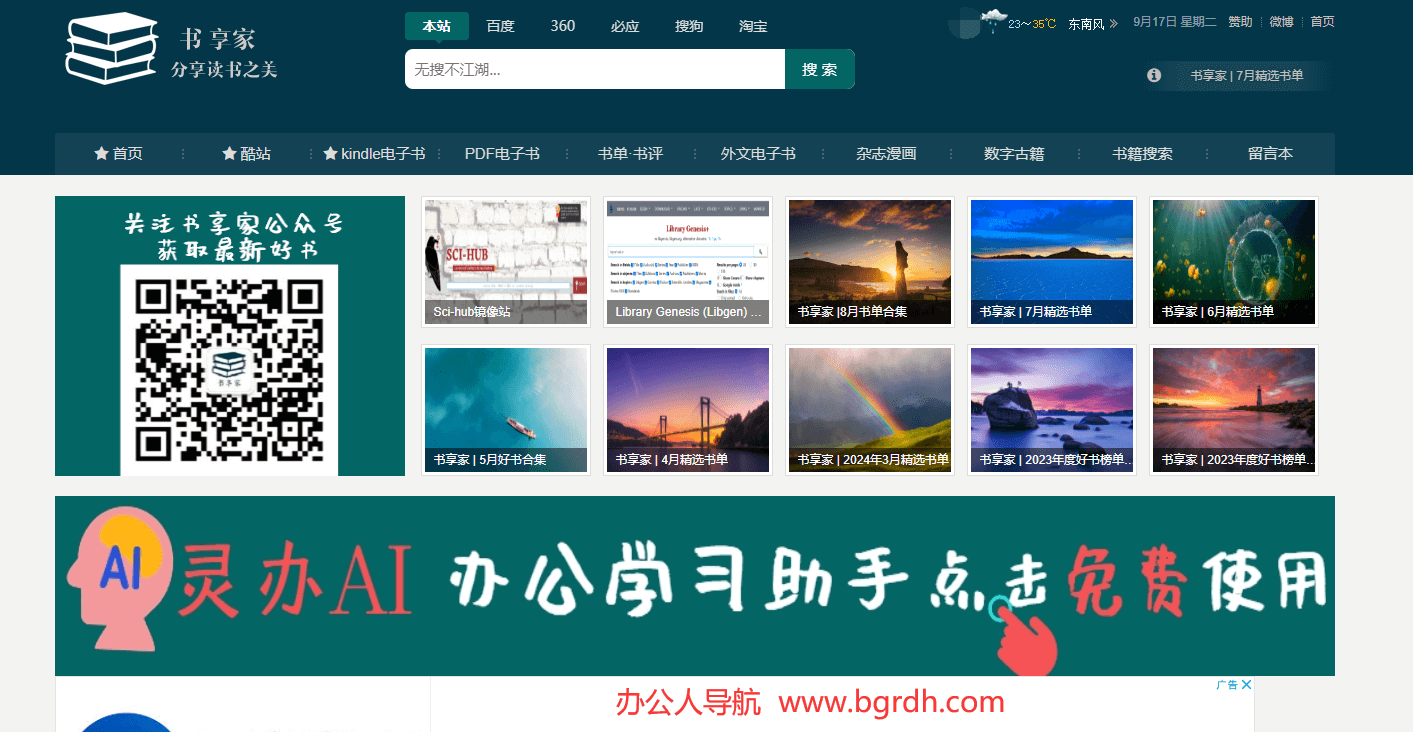Open the 2024年3月精选书单 rainbow thumbnail

pos(870,410)
